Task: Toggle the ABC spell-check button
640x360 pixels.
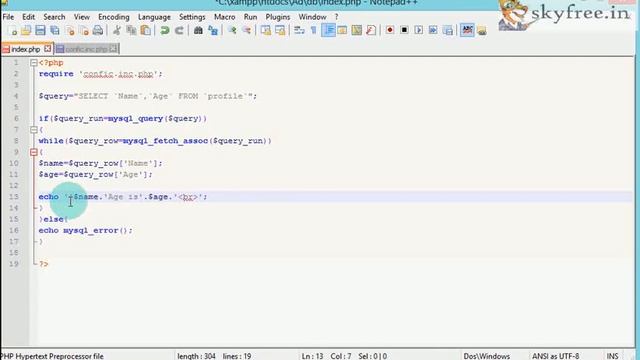Action: coord(467,31)
